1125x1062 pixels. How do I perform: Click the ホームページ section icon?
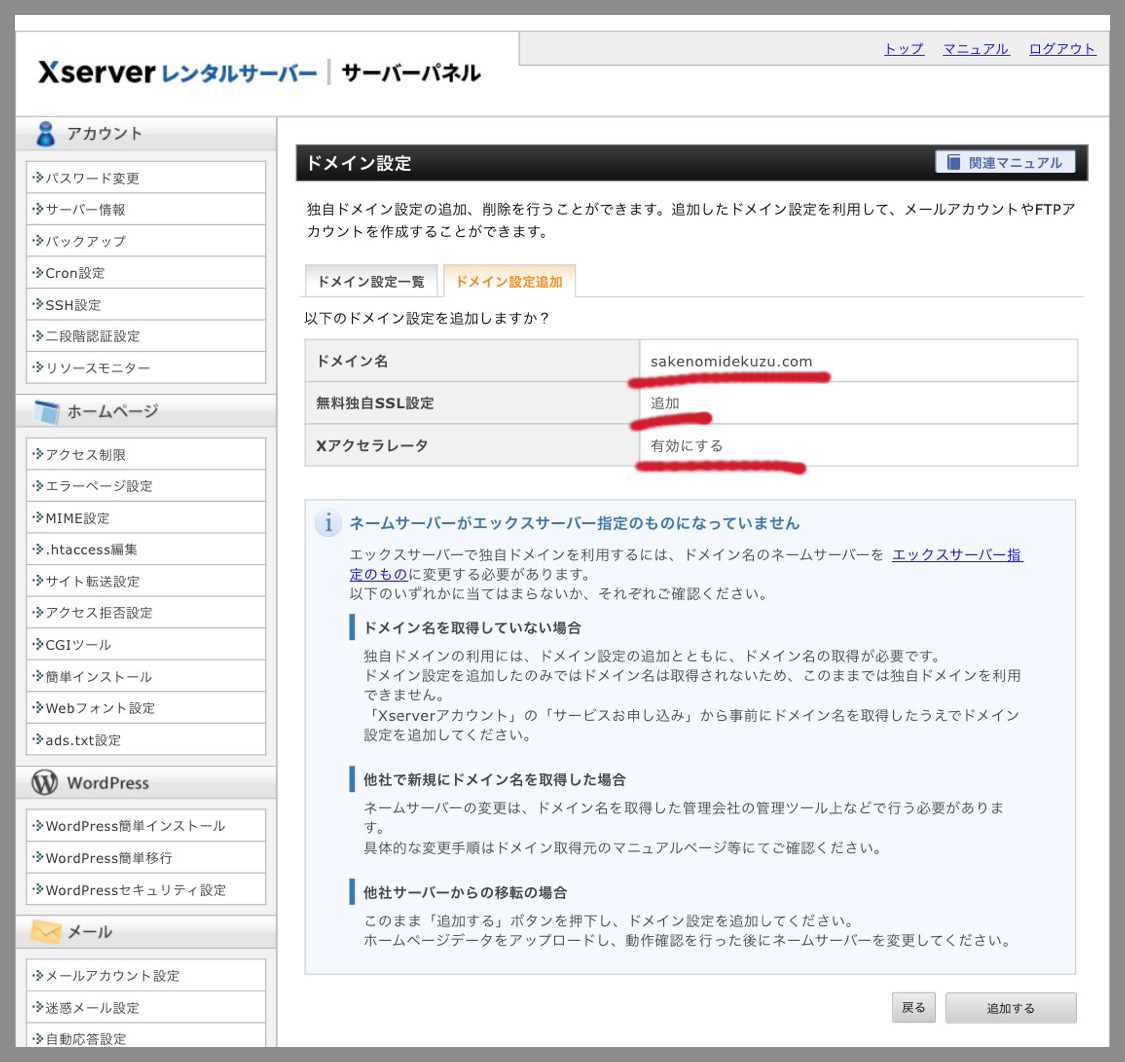pos(47,411)
